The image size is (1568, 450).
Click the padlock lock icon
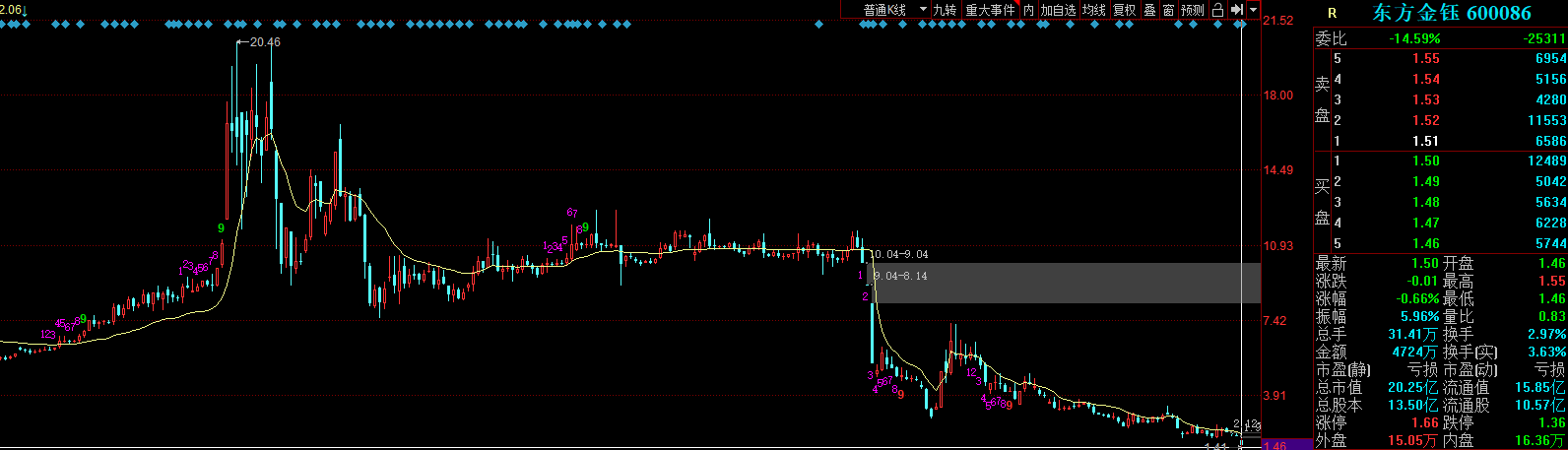1217,10
